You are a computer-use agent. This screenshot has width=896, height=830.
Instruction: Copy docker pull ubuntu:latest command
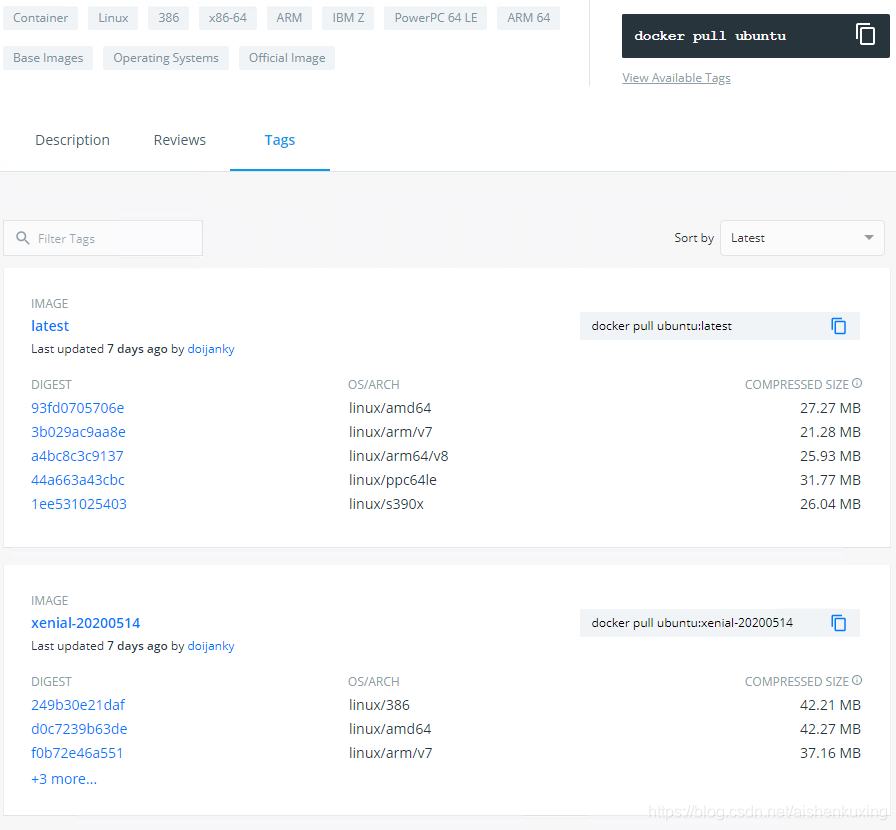(x=838, y=326)
